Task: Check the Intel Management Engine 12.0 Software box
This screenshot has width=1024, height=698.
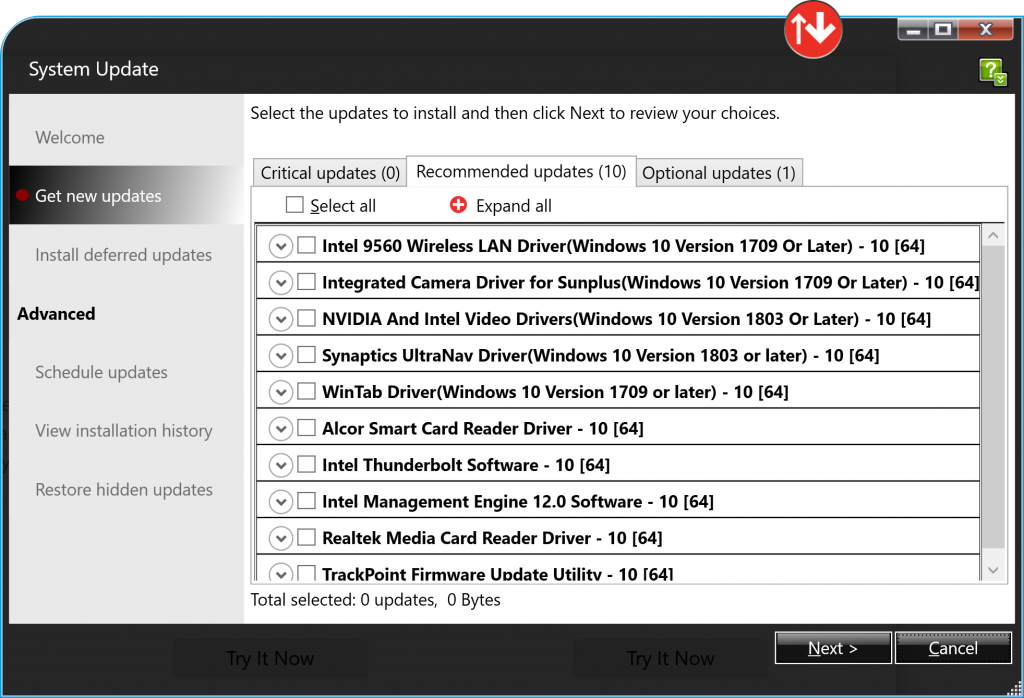Action: (306, 501)
